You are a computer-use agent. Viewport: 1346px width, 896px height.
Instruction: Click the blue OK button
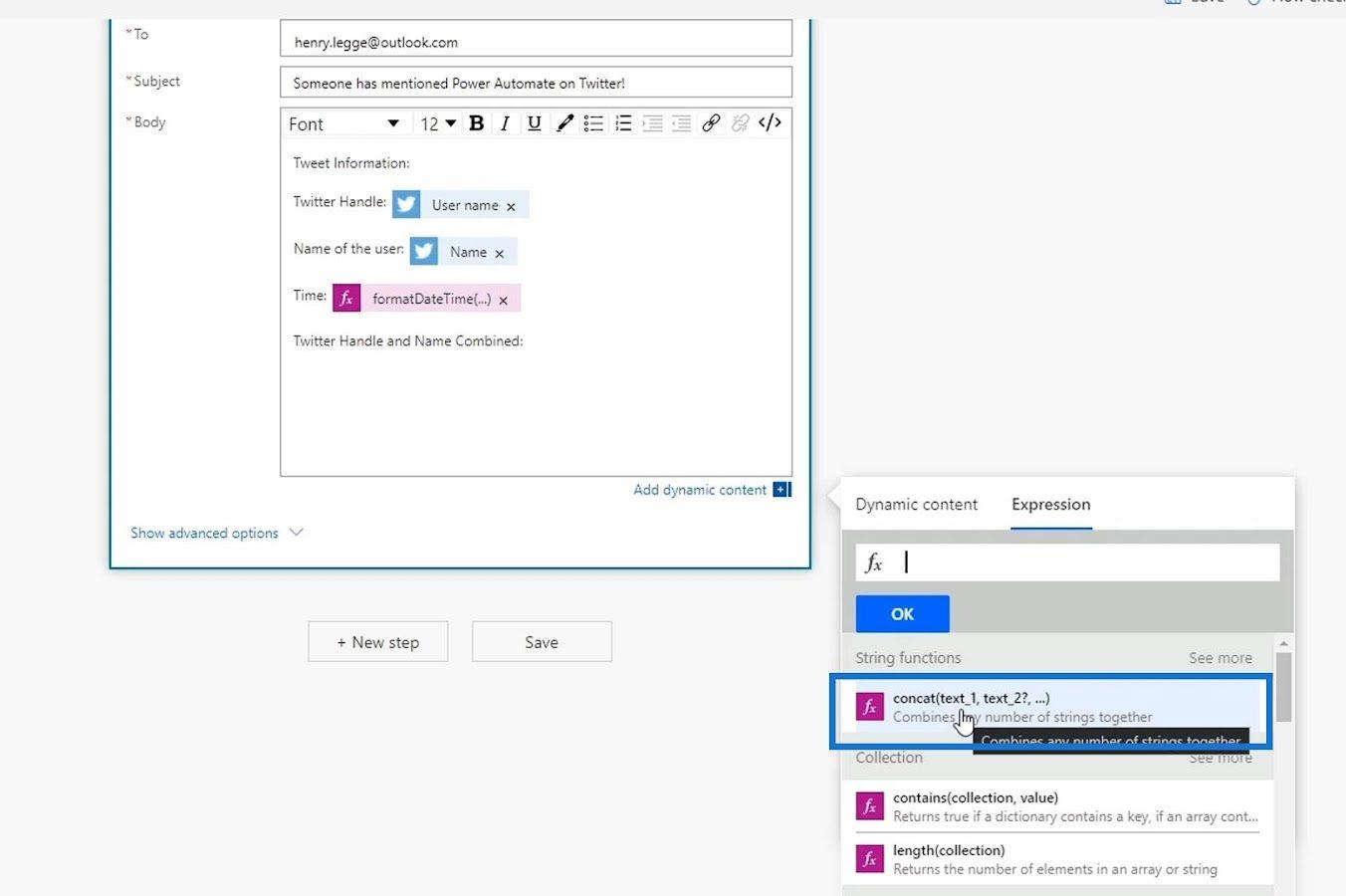[902, 614]
